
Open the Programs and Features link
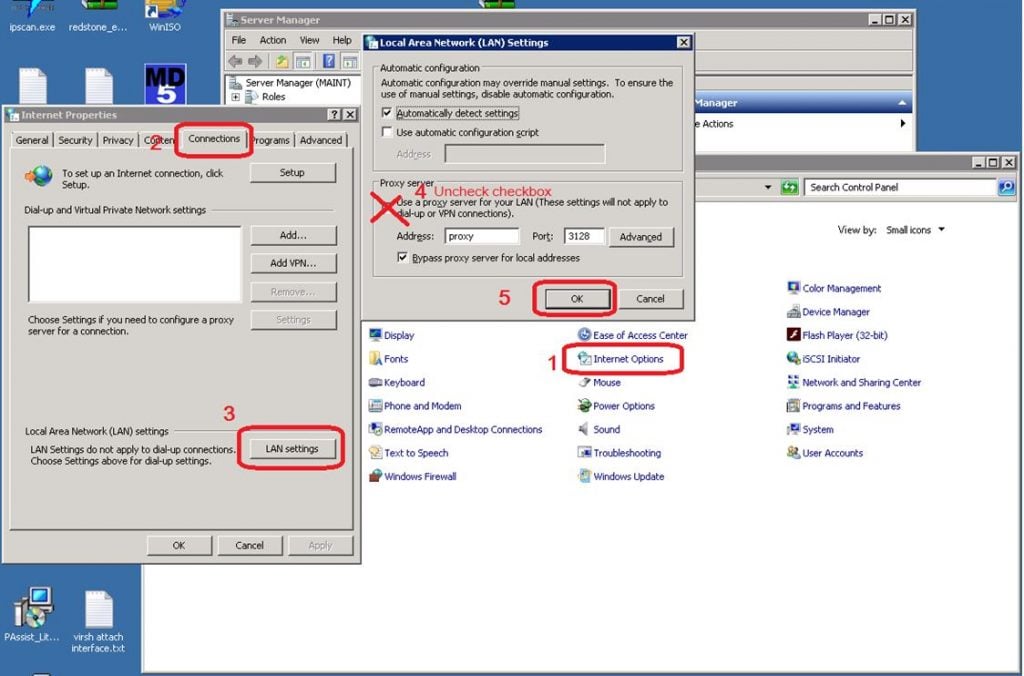[851, 406]
